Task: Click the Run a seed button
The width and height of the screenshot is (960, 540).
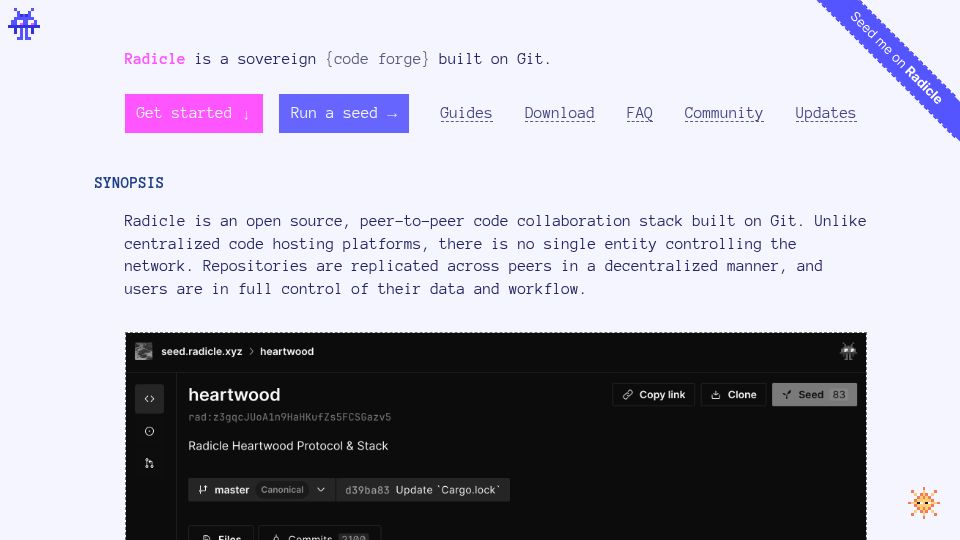Action: tap(343, 113)
